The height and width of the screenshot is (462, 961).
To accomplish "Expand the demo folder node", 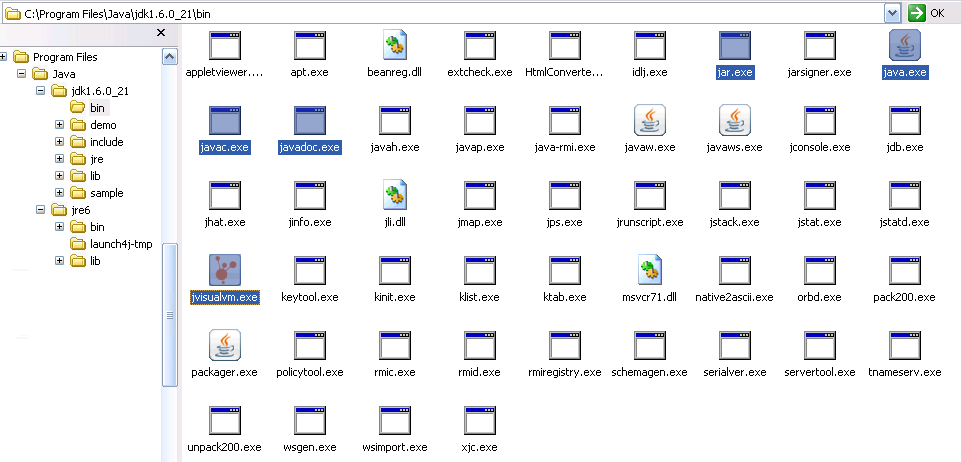I will pyautogui.click(x=59, y=124).
